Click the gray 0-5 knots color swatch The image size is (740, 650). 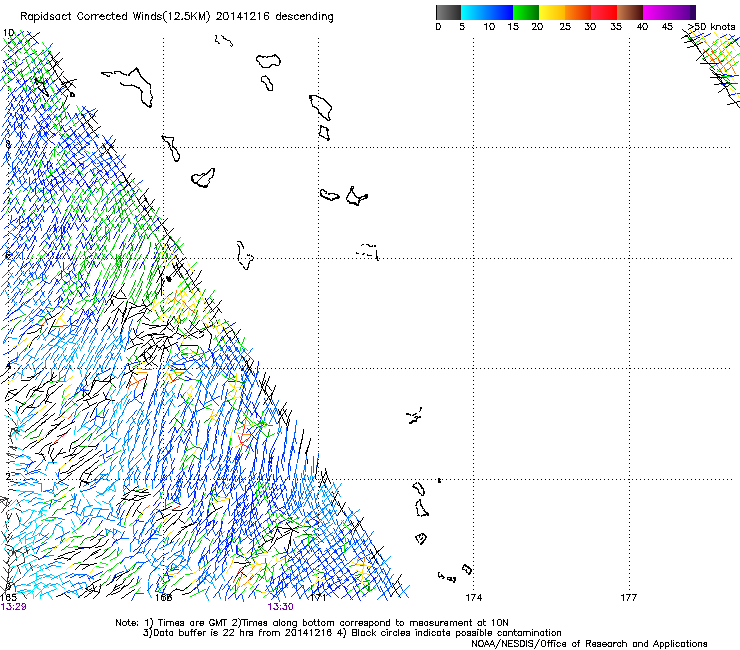448,12
